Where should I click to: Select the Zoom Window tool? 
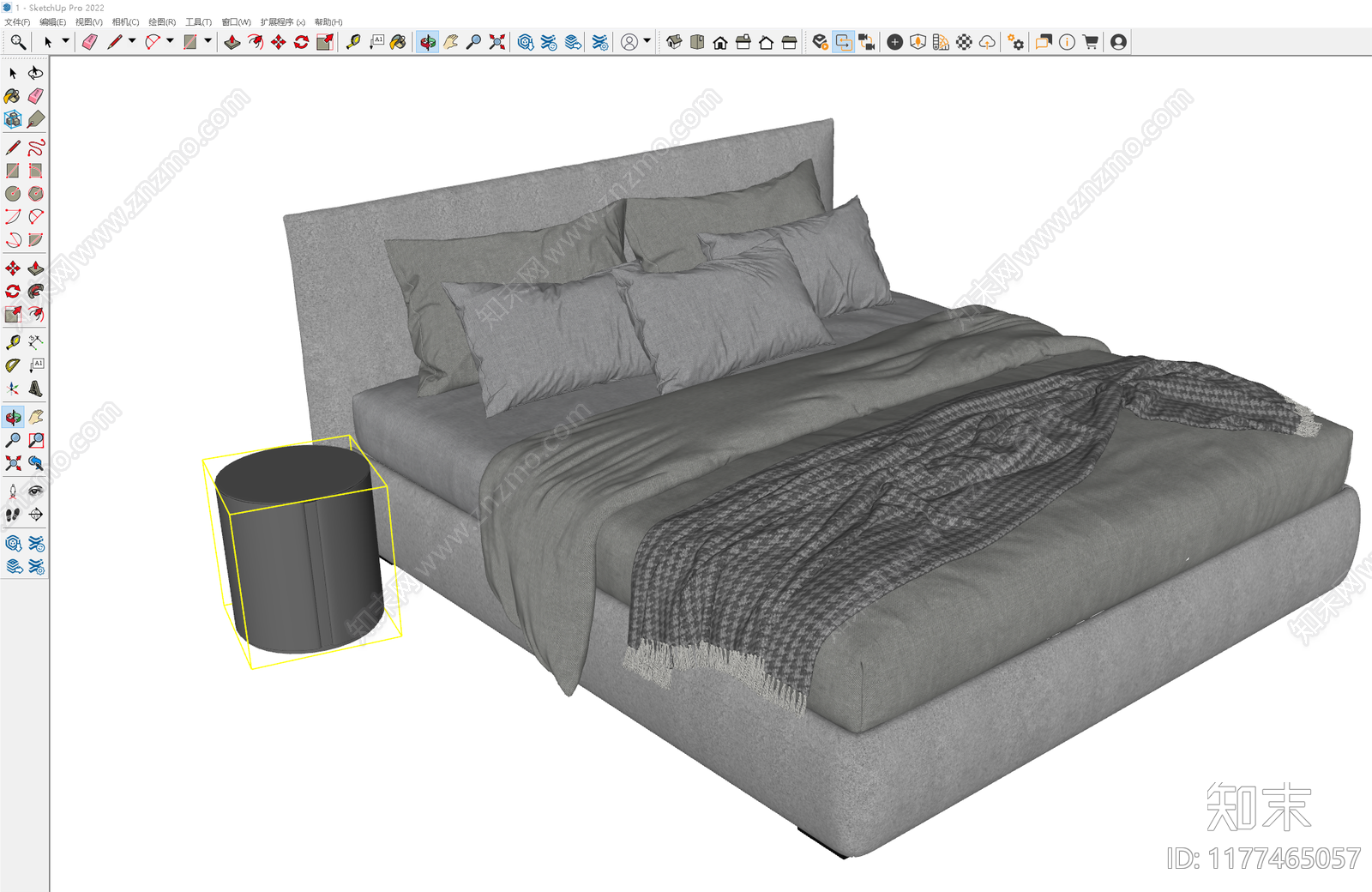pos(35,440)
